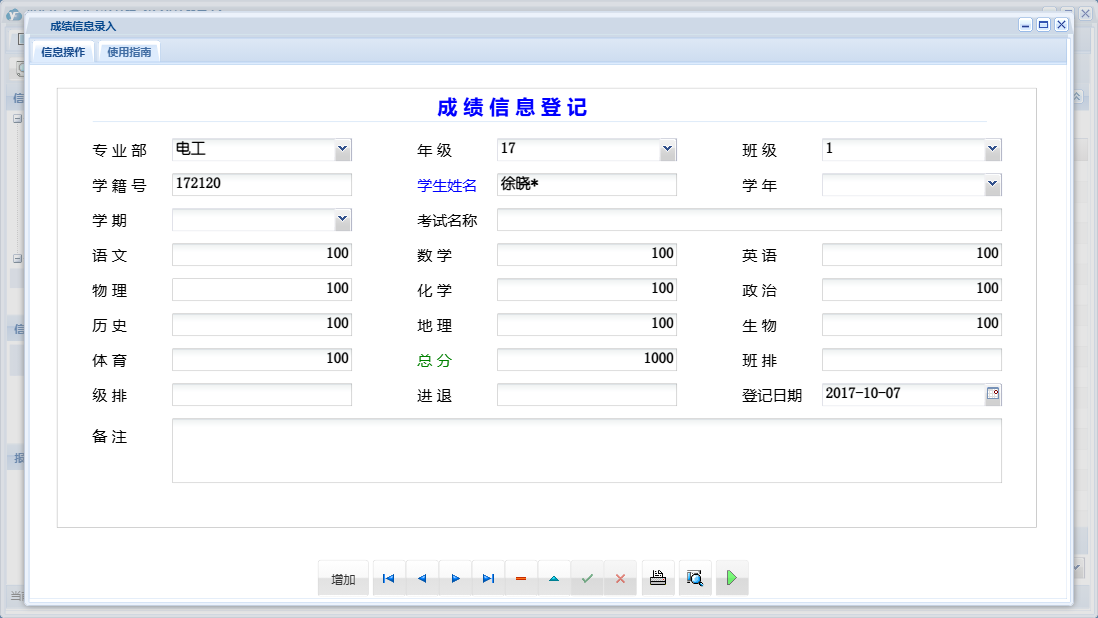Go to the next record

click(x=454, y=578)
